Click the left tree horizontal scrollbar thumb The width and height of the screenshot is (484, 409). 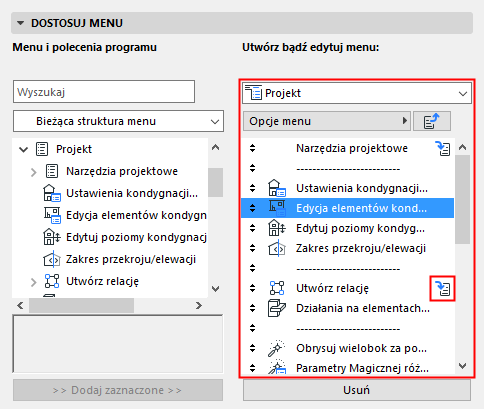tap(81, 305)
